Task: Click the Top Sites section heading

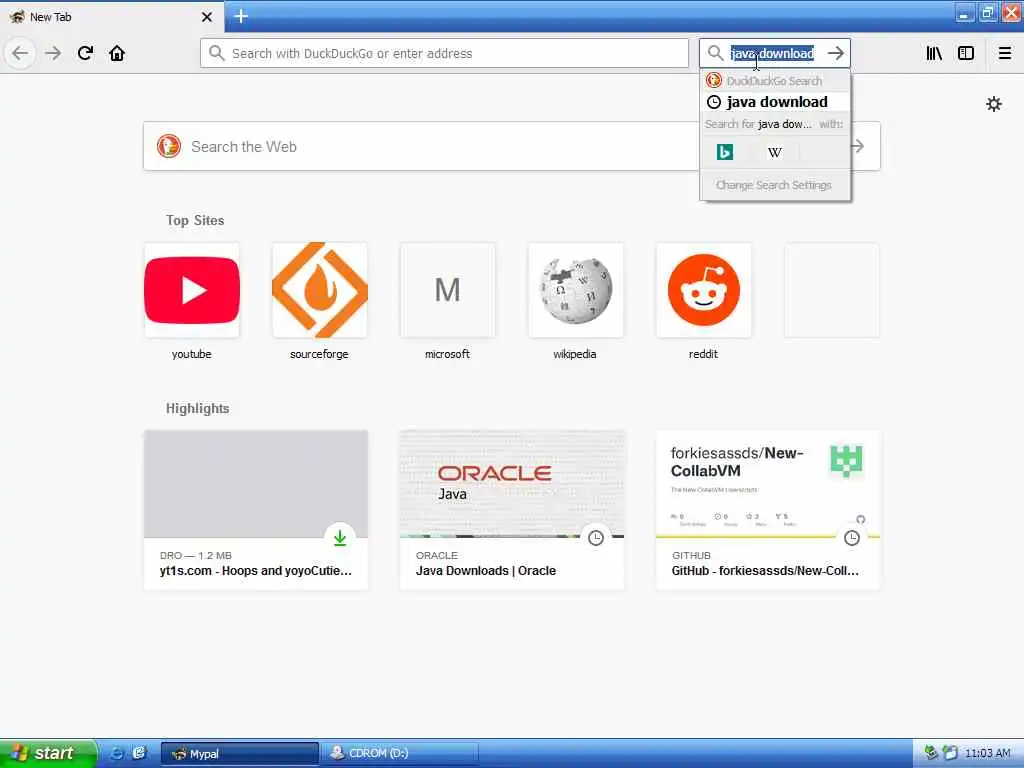Action: click(x=195, y=221)
